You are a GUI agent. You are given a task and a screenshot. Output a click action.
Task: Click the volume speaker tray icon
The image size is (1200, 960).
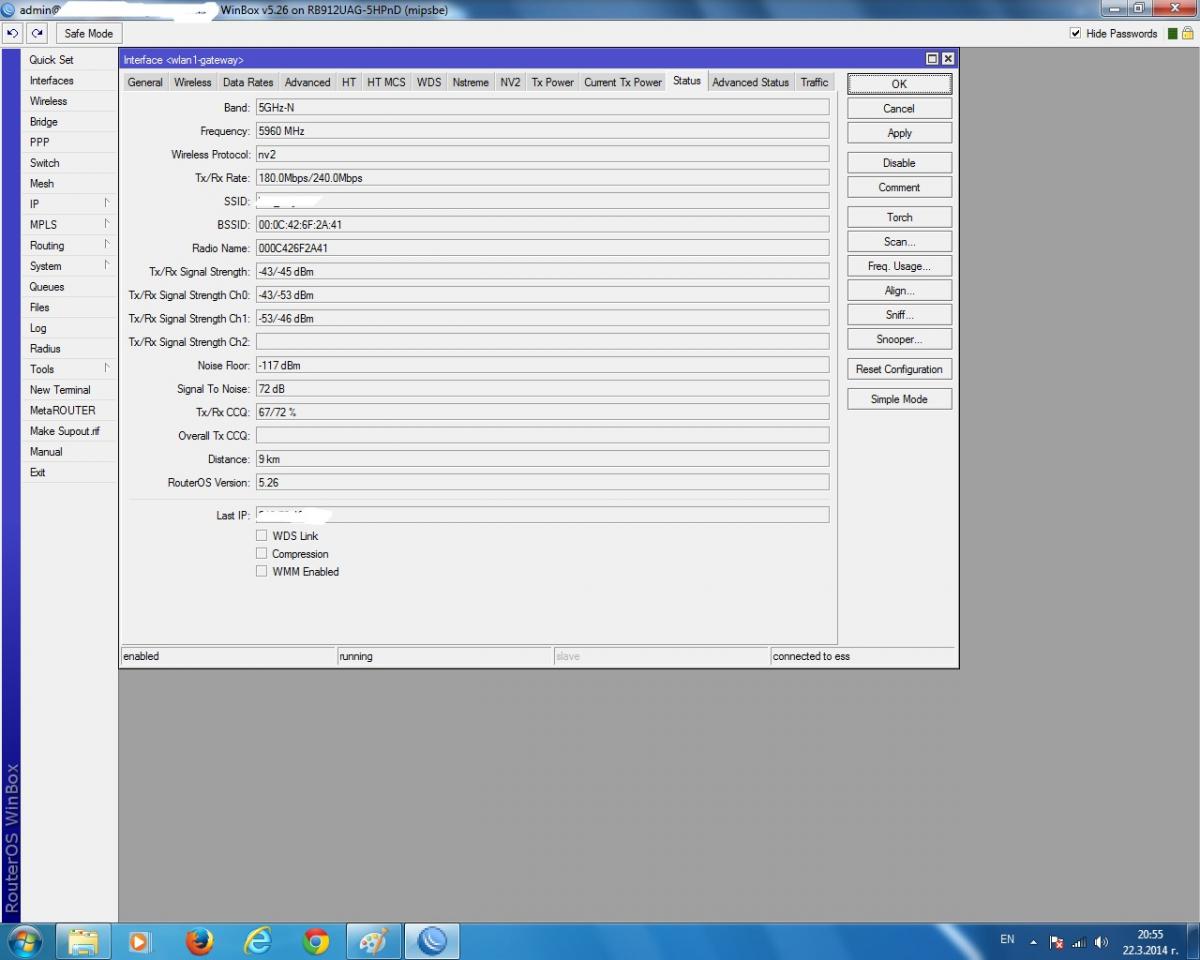1101,942
